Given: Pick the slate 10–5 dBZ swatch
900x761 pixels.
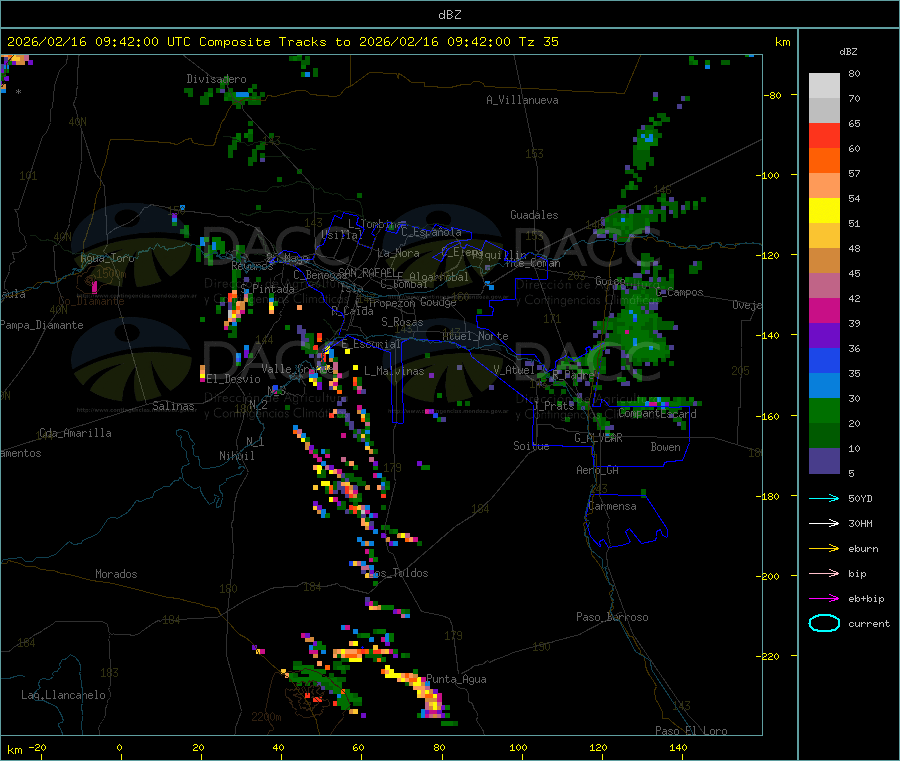Looking at the screenshot, I should 824,461.
